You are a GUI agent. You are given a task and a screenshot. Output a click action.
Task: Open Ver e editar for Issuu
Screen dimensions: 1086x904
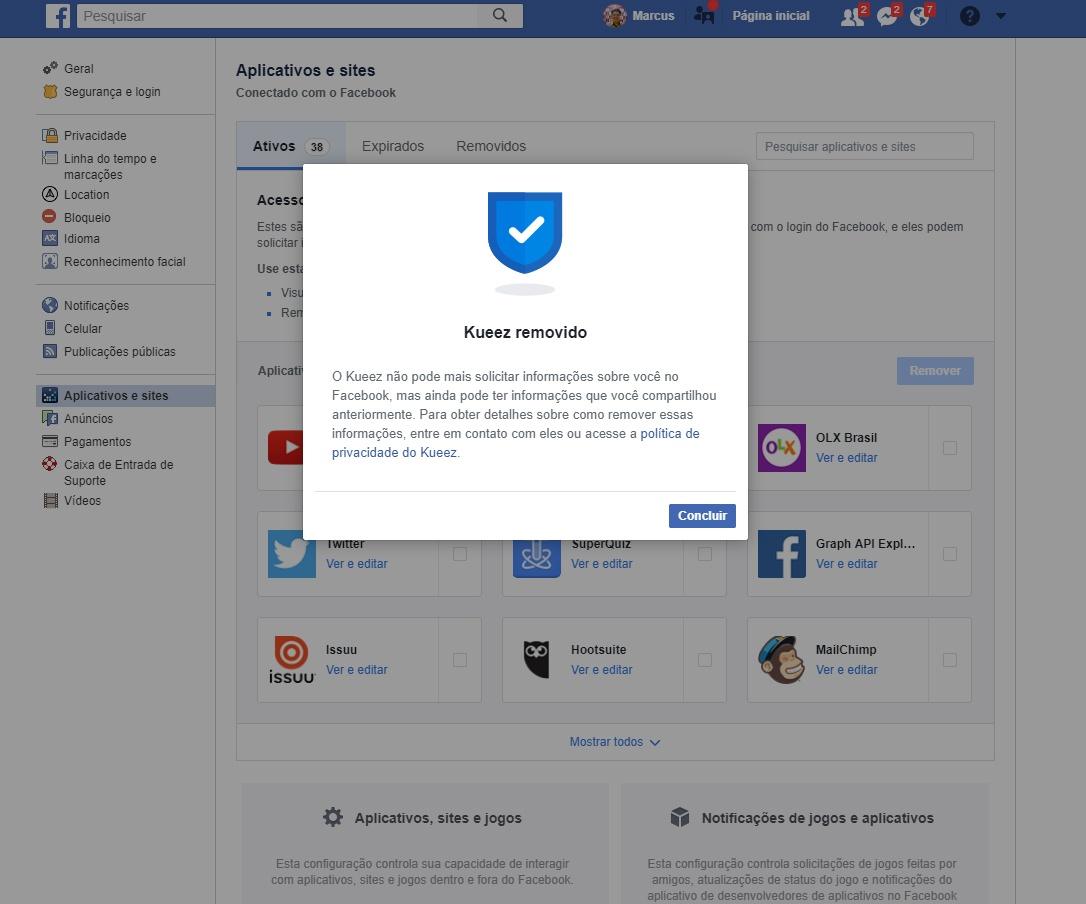coord(357,670)
